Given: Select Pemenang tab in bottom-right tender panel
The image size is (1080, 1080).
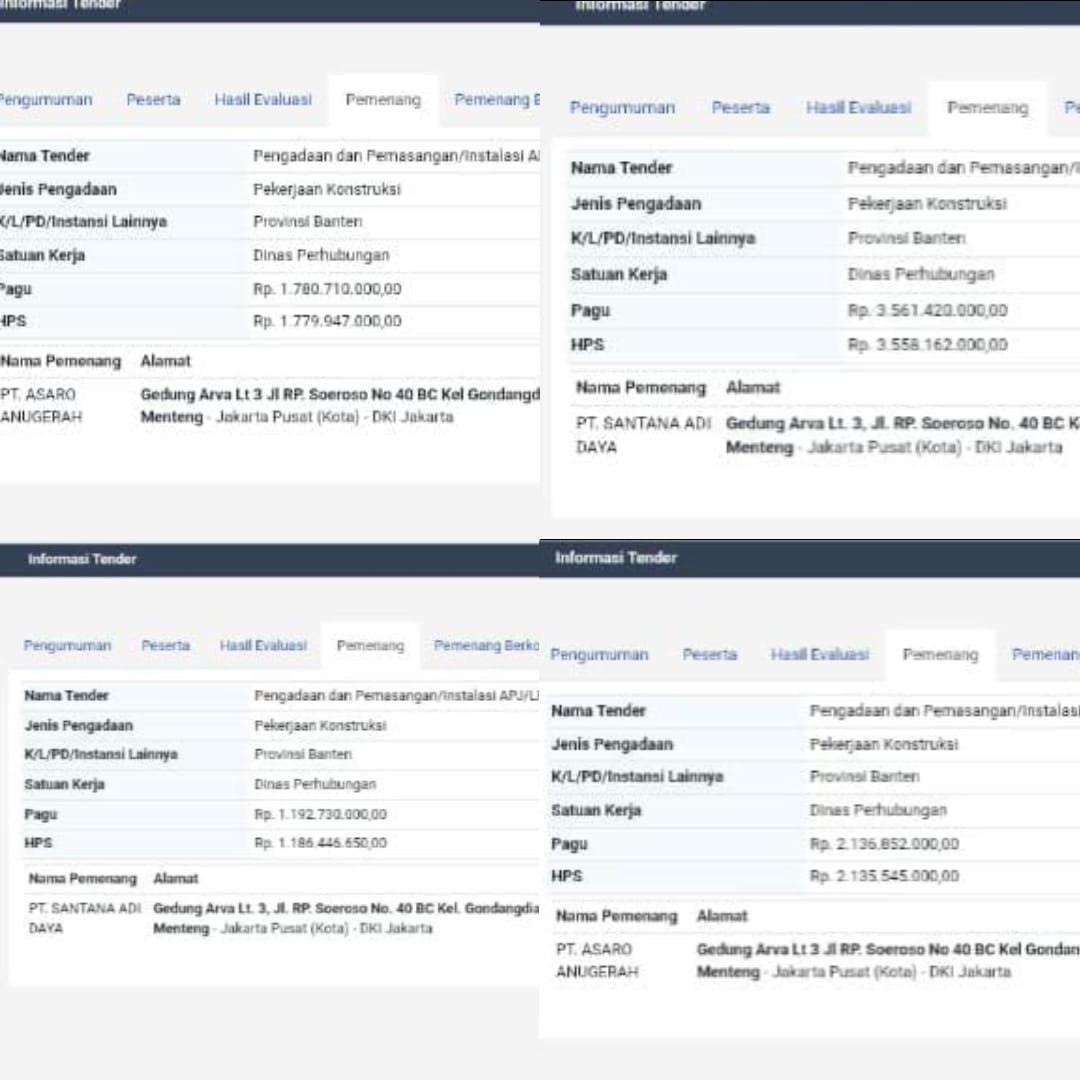Looking at the screenshot, I should pos(940,655).
